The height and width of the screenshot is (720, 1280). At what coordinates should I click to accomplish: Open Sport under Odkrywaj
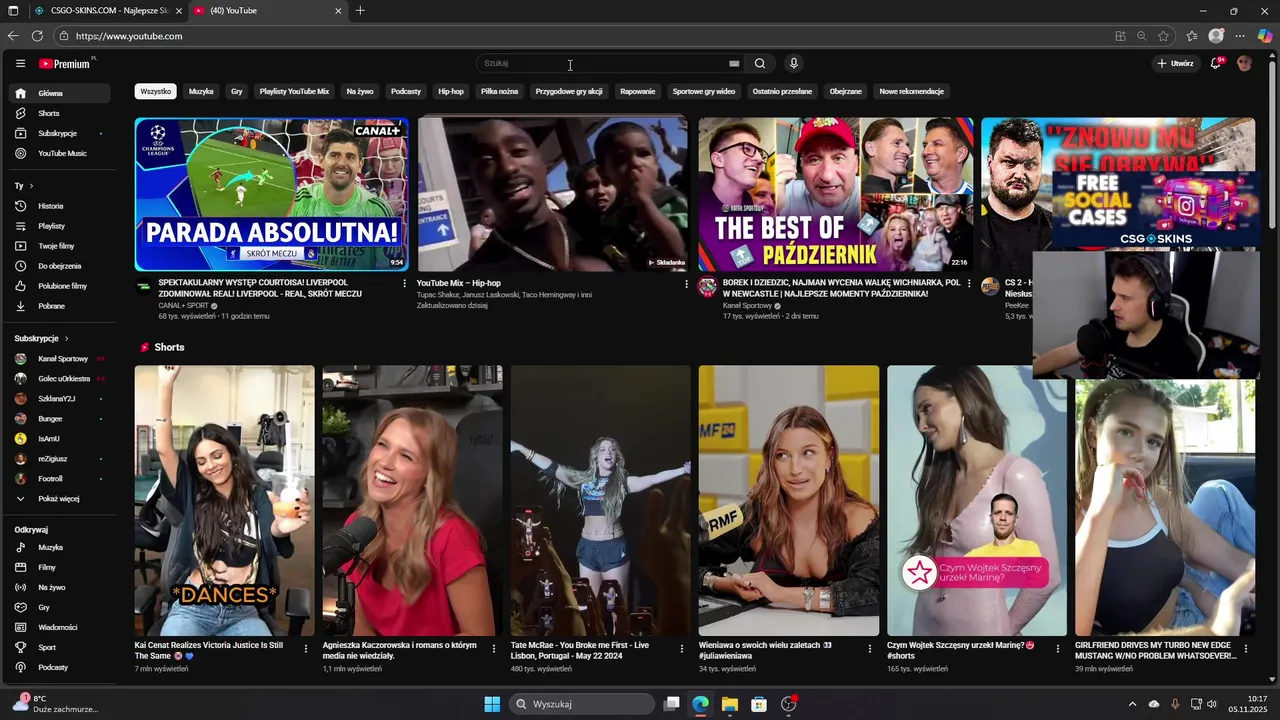point(60,647)
